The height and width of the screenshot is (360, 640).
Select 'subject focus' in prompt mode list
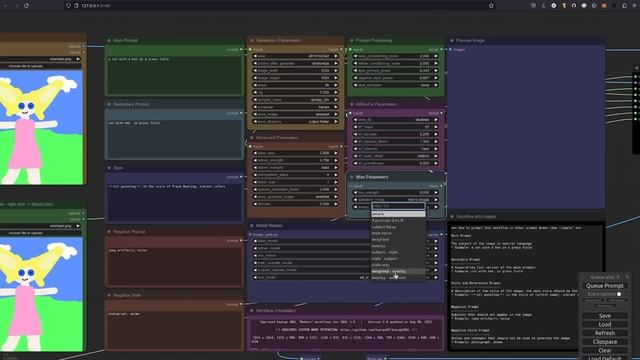[398, 227]
